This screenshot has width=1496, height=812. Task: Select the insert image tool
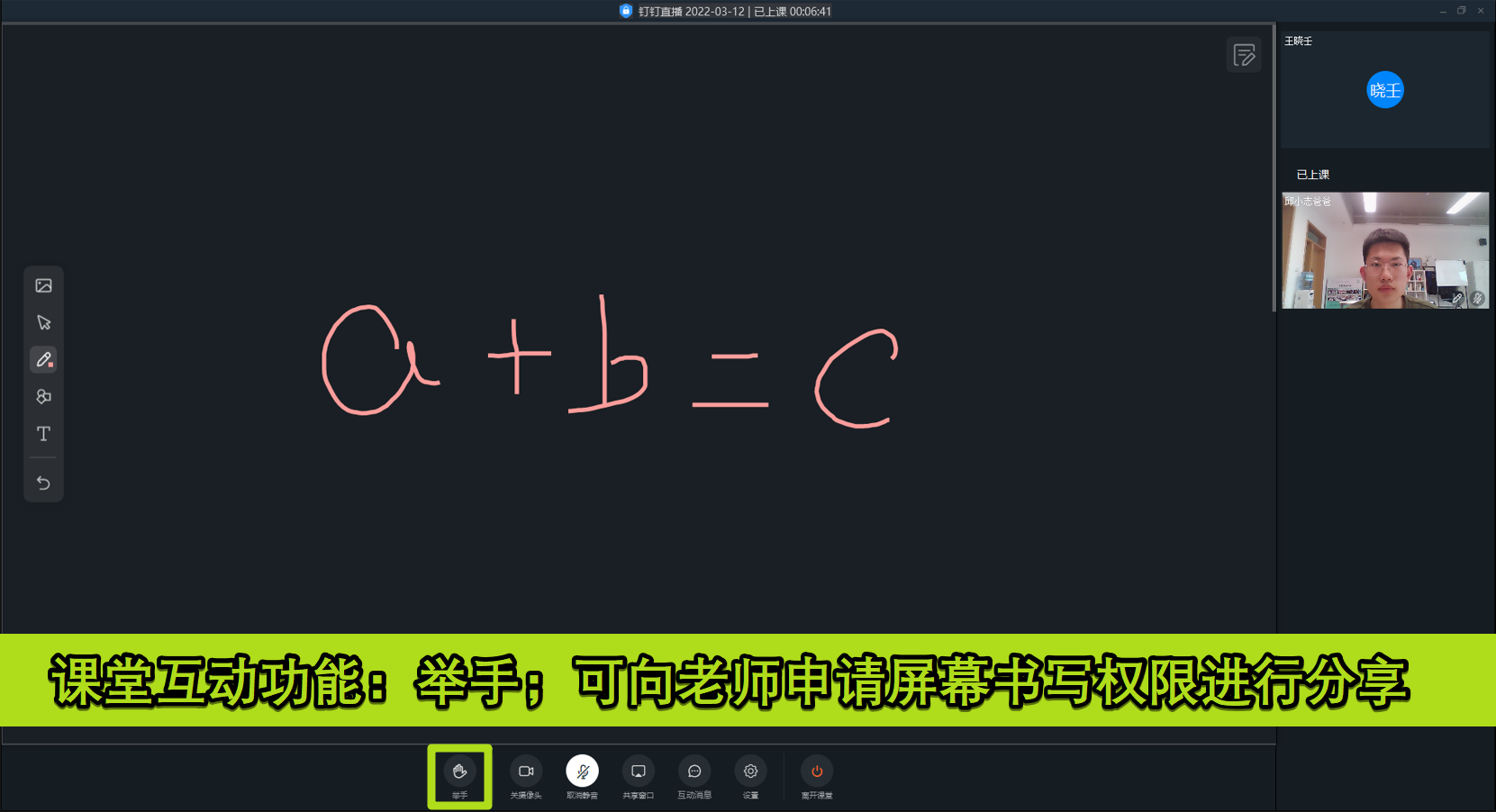[x=43, y=286]
